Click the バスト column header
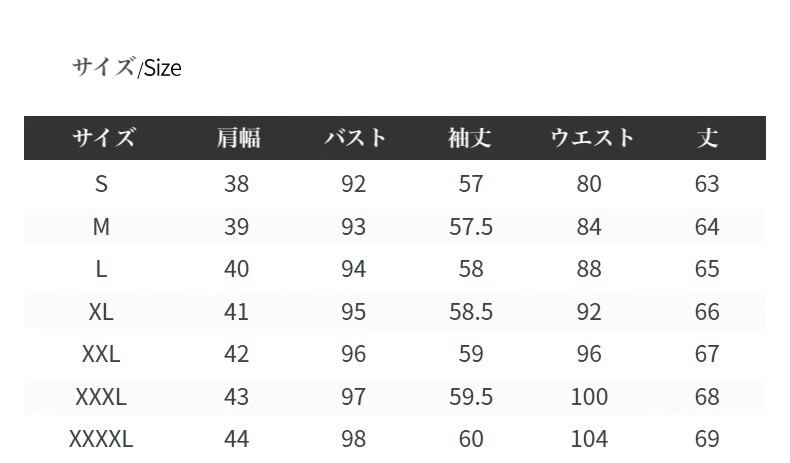Image resolution: width=790 pixels, height=463 pixels. tap(353, 138)
